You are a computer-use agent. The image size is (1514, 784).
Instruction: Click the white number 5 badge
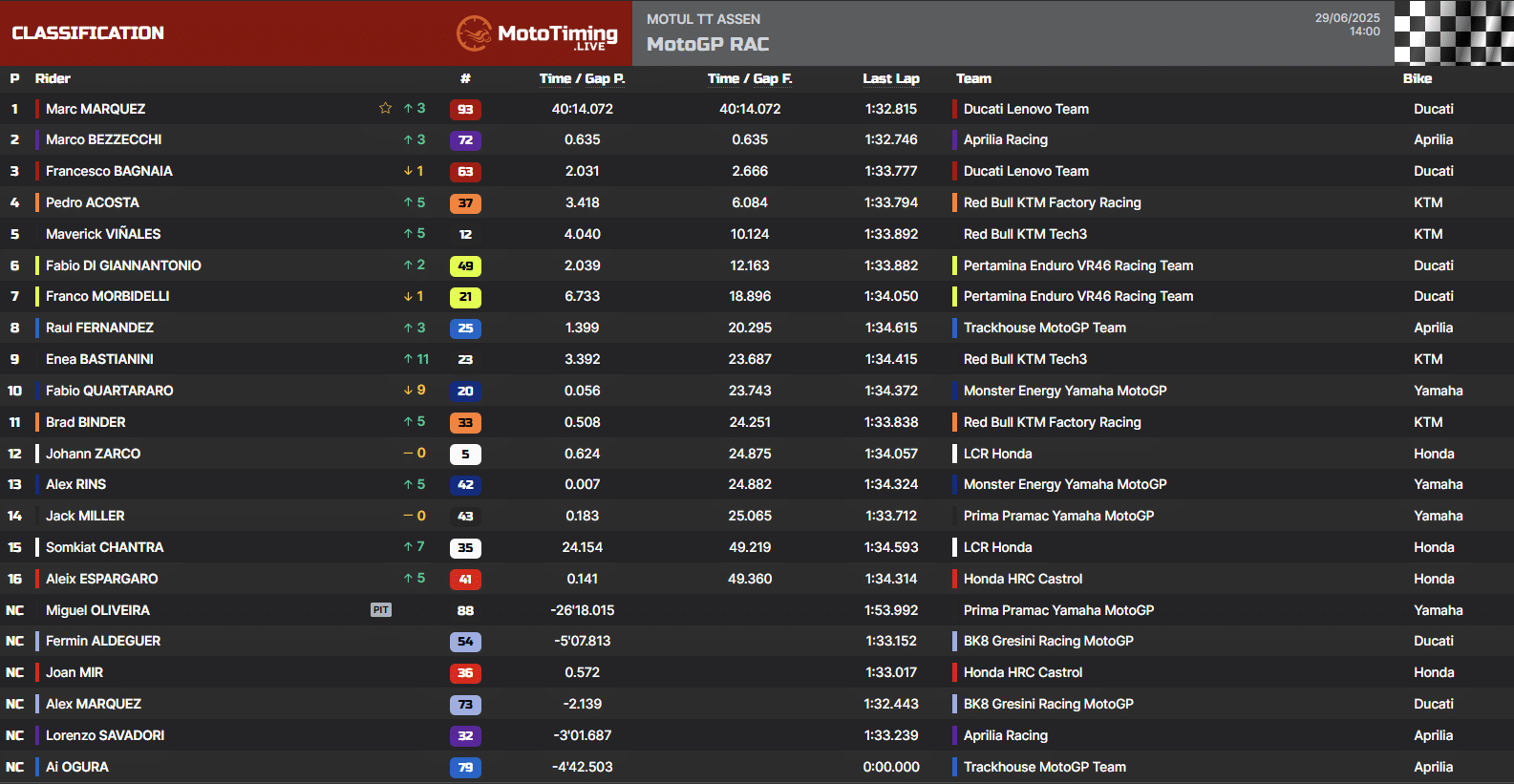click(465, 455)
